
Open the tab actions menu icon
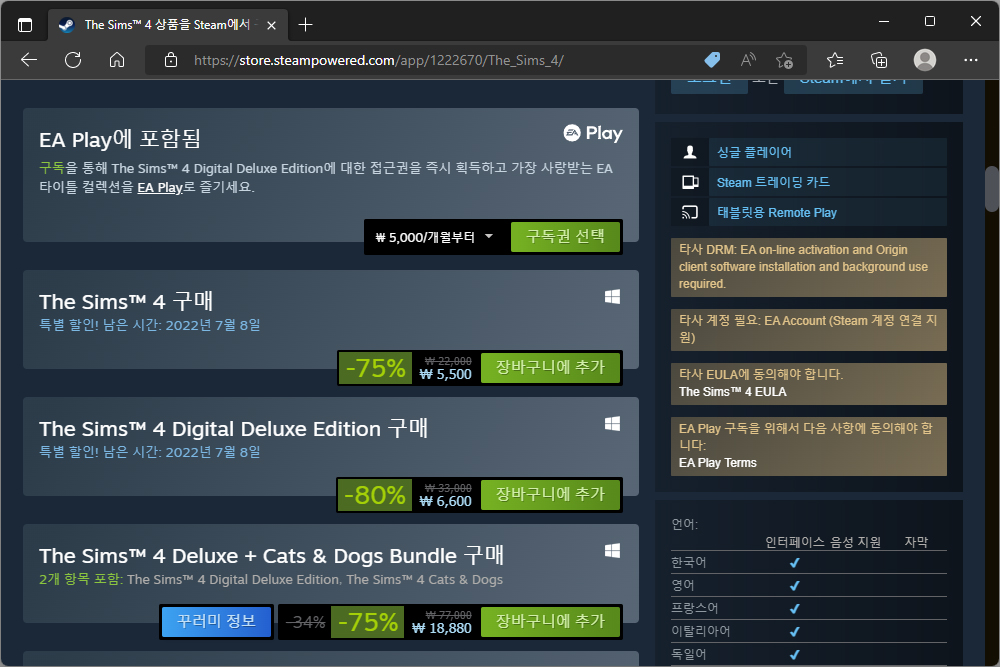click(x=25, y=25)
